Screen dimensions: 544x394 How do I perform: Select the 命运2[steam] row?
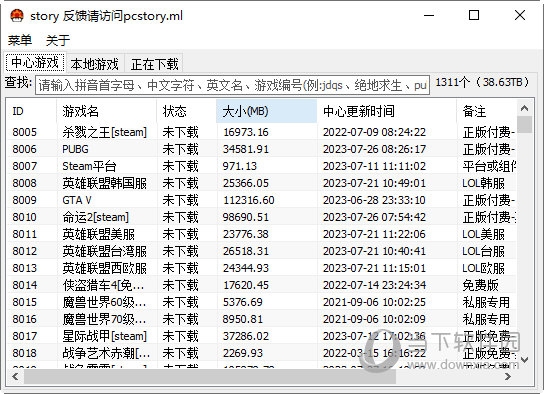(x=262, y=217)
